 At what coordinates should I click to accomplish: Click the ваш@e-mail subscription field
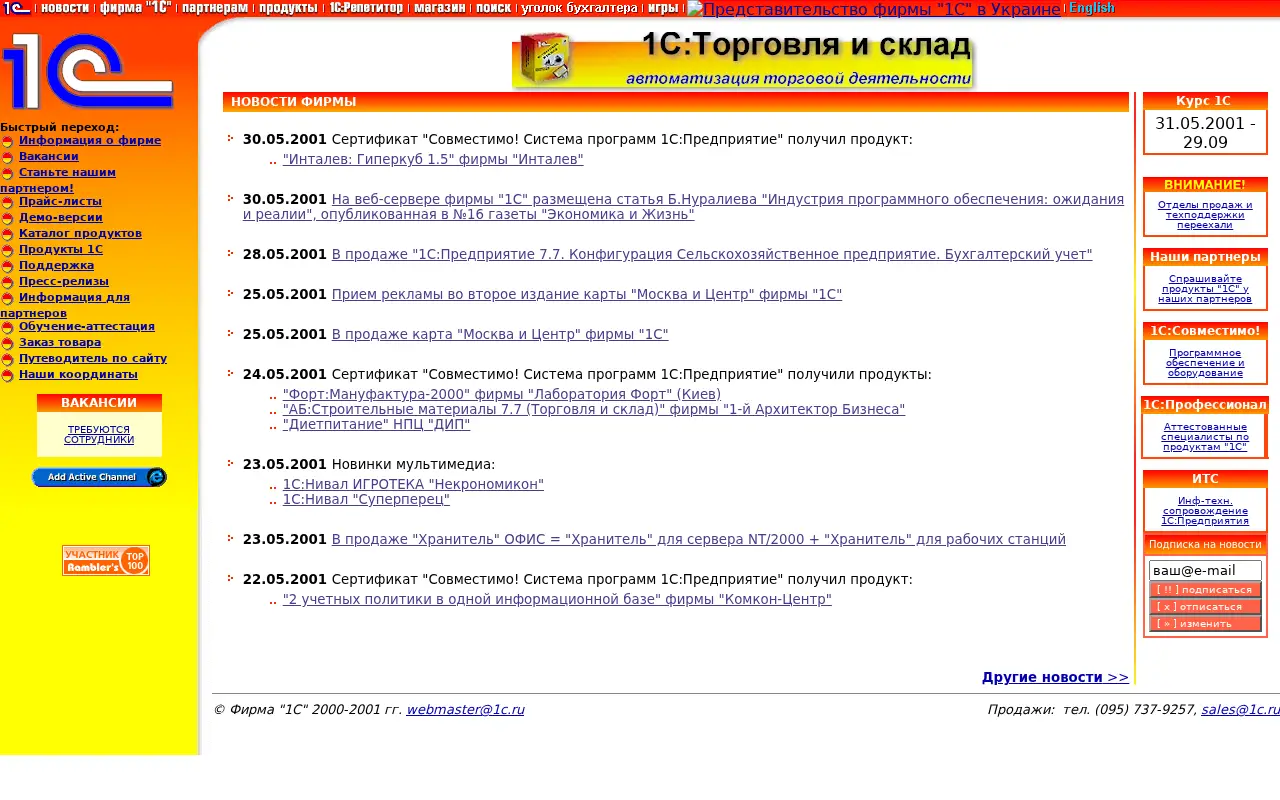point(1205,570)
